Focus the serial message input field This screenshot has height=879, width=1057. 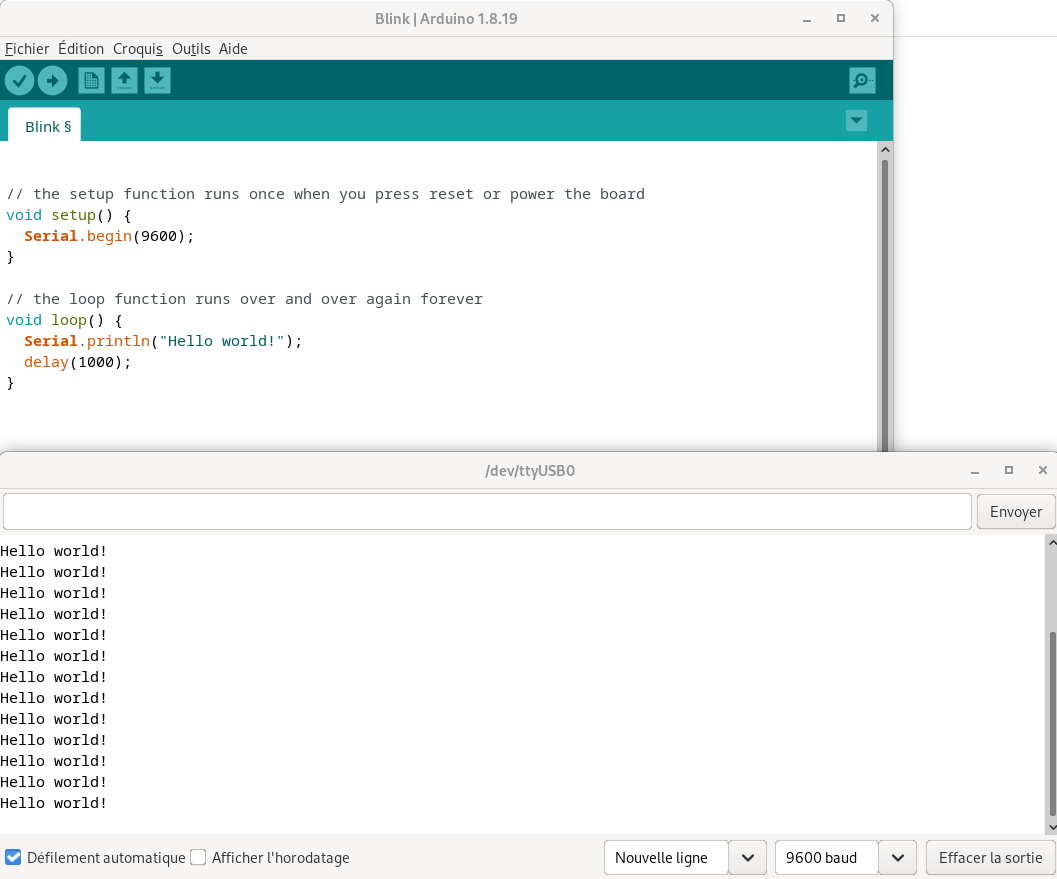point(487,511)
